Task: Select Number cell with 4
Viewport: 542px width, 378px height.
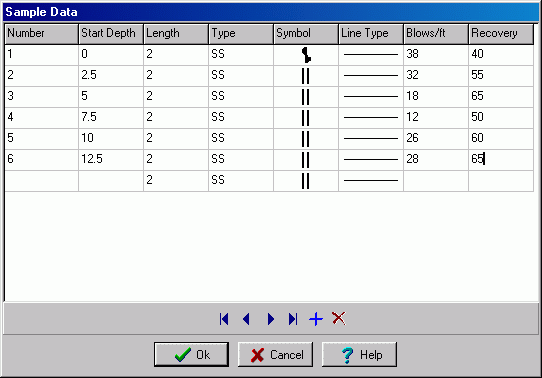Action: tap(41, 118)
